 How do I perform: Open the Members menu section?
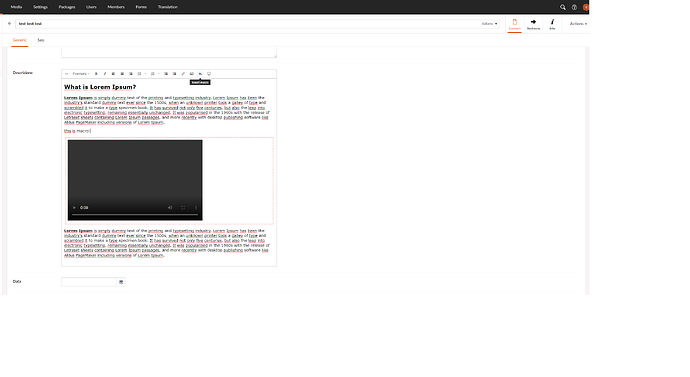[x=116, y=7]
